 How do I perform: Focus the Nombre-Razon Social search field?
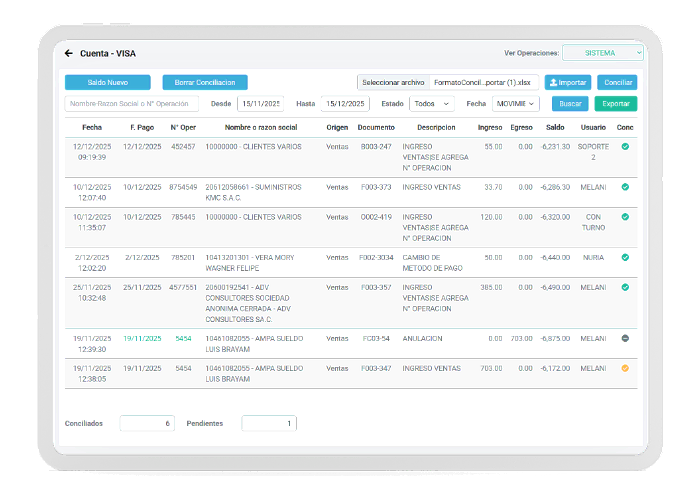(132, 104)
